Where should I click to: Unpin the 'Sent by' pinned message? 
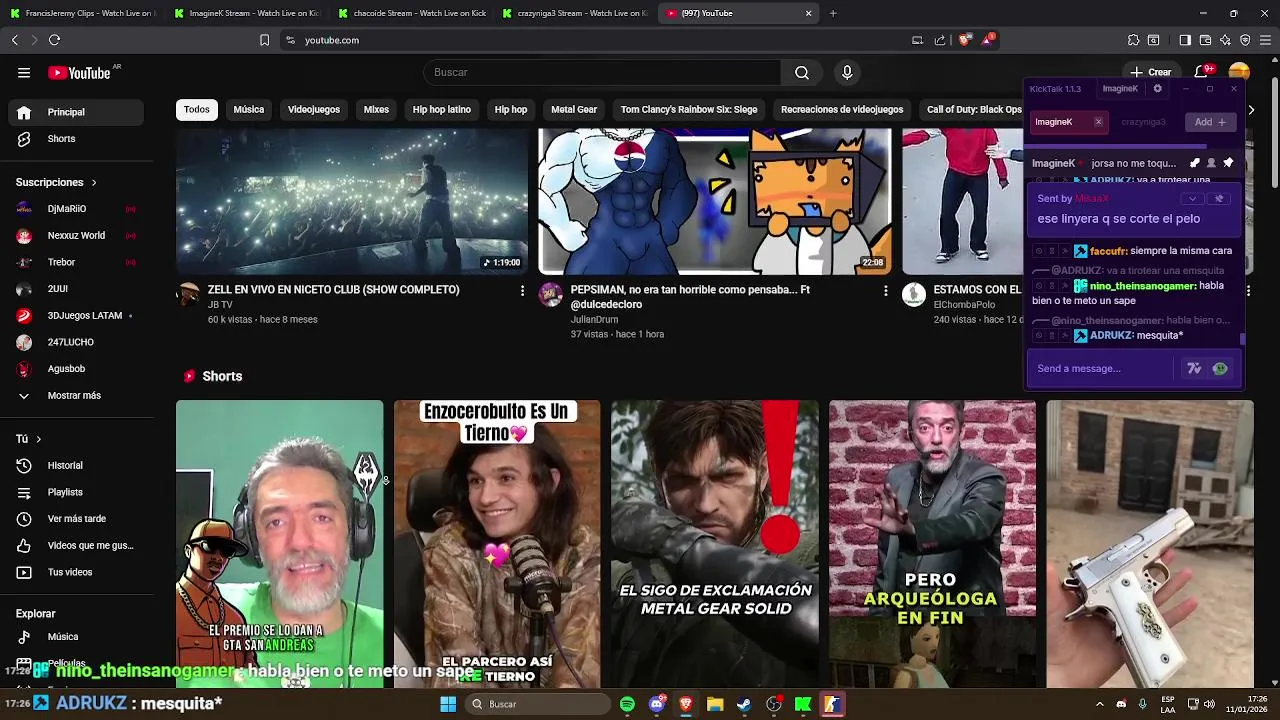pos(1218,199)
